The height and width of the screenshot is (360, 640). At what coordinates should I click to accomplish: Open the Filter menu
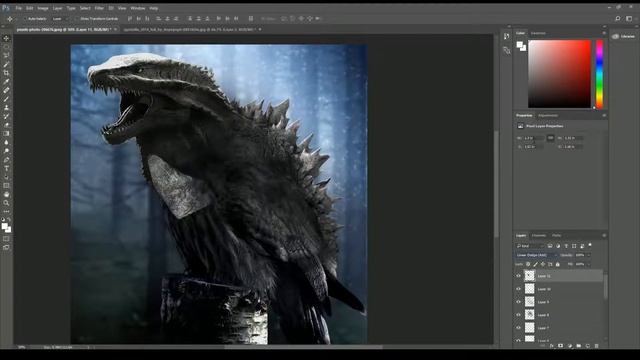99,8
